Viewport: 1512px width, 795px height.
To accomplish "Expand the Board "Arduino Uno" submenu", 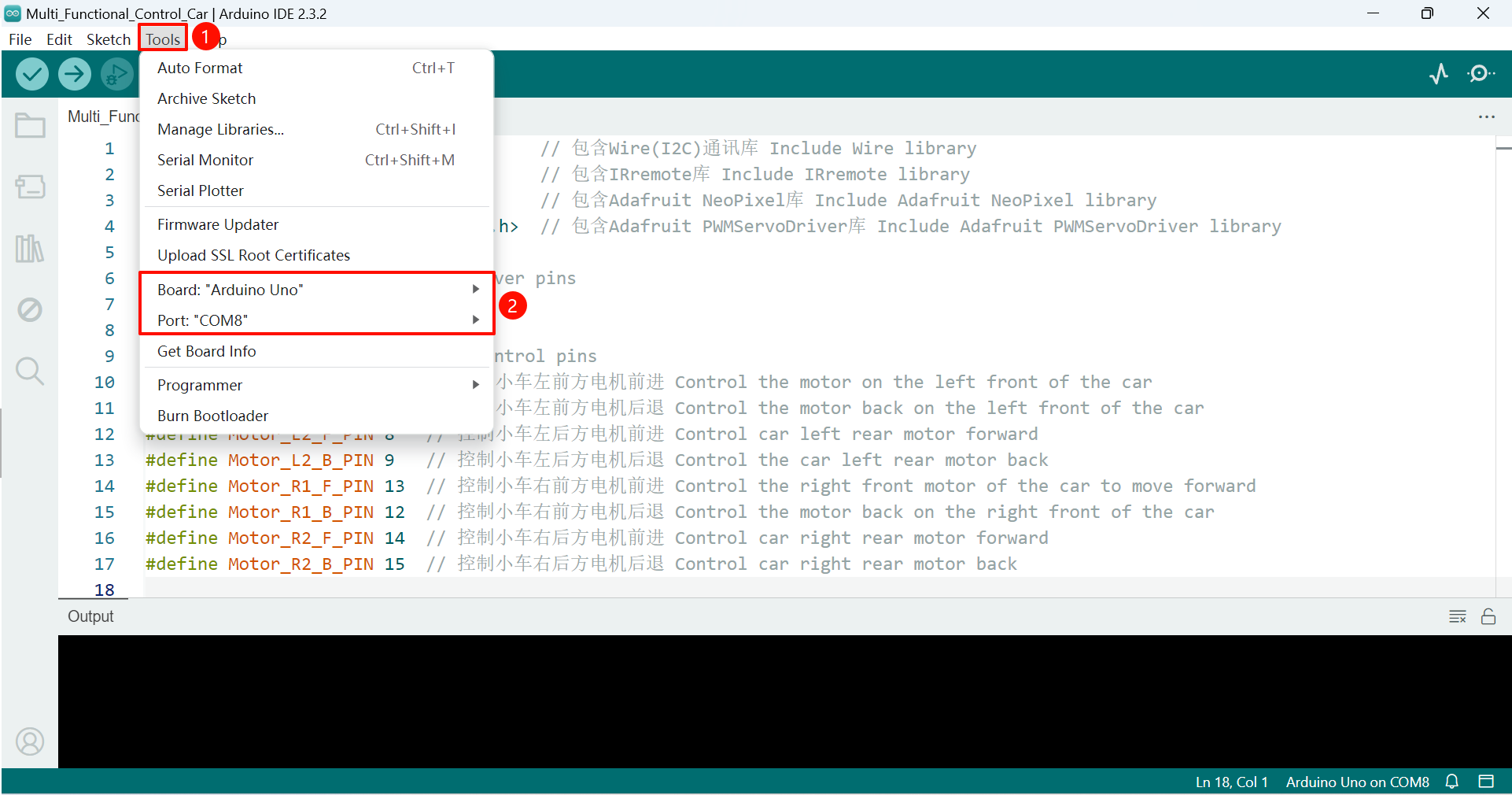I will point(316,290).
